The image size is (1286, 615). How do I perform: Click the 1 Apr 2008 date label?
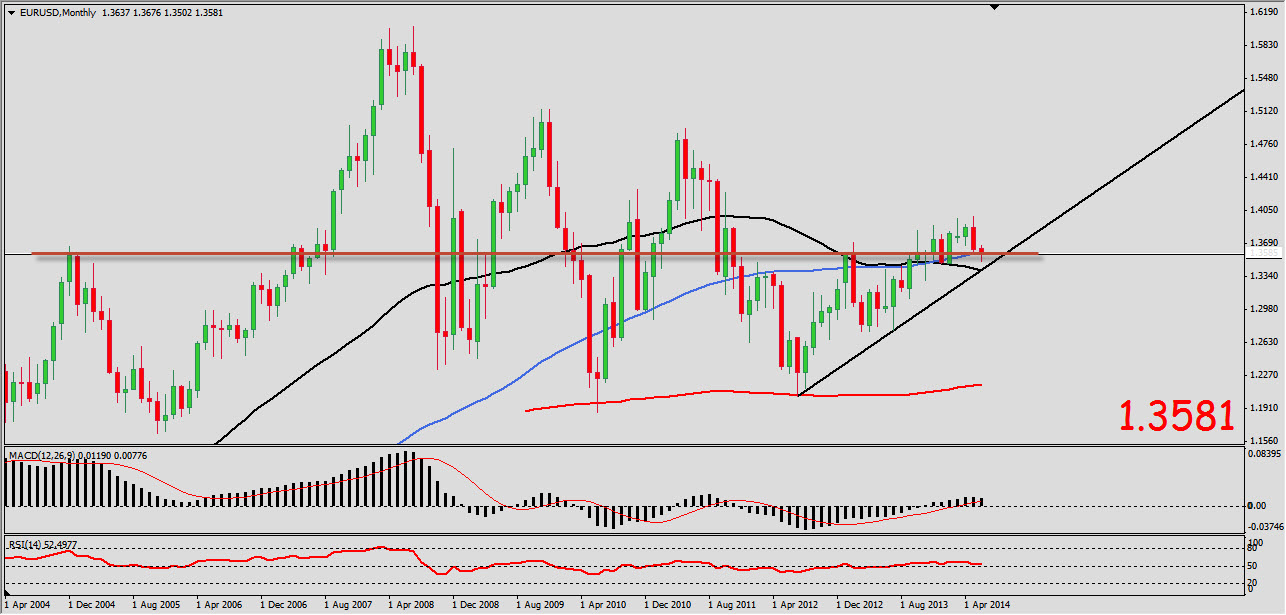[x=411, y=605]
